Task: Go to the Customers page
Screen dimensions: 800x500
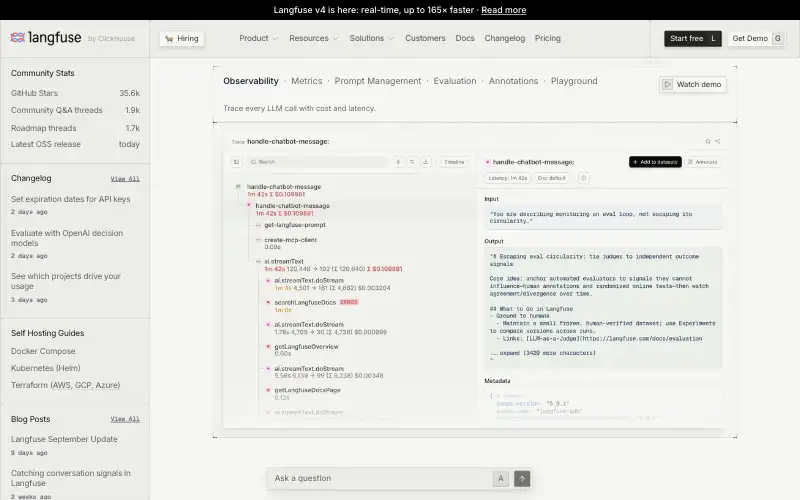Action: [425, 38]
